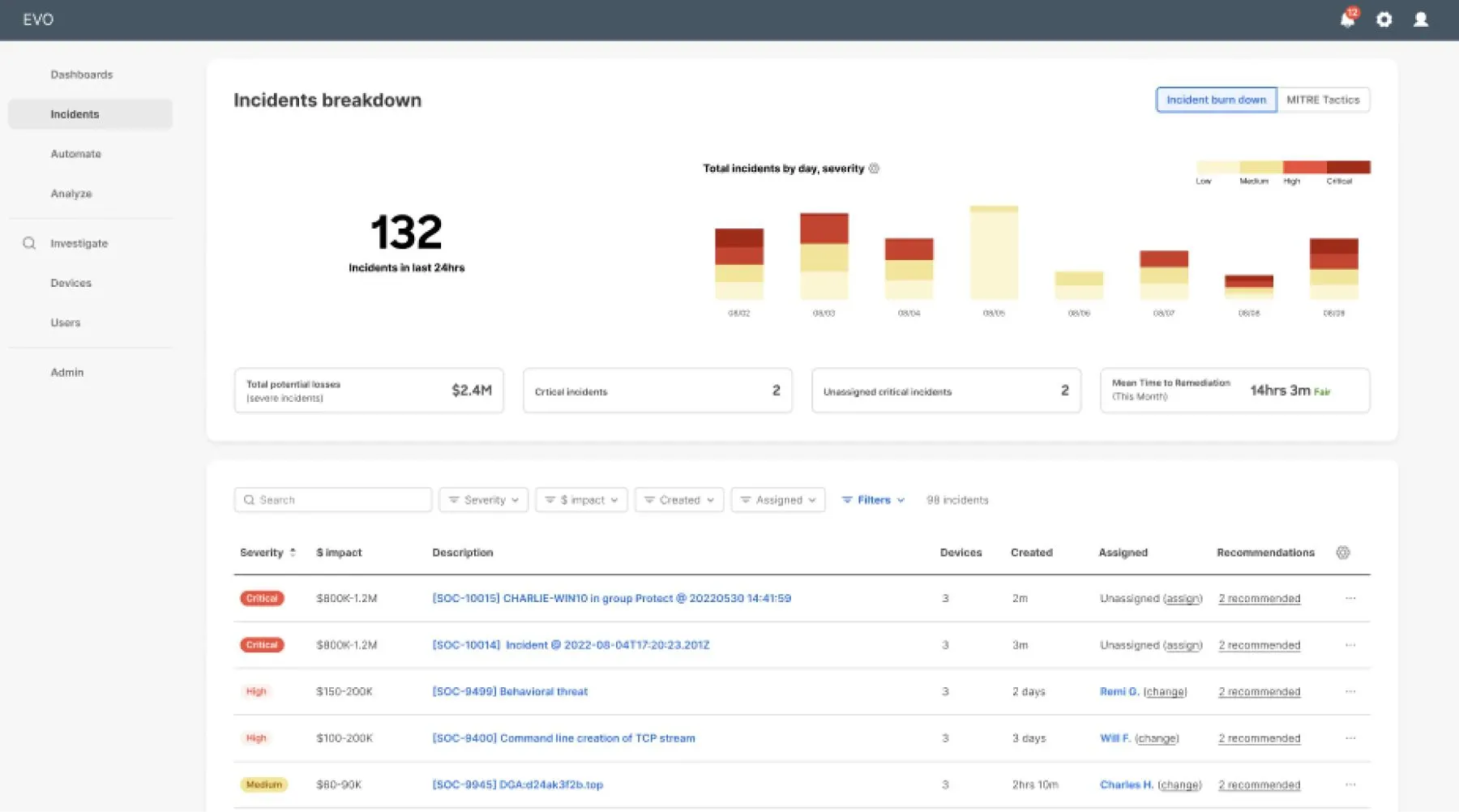Open Analyze in sidebar
The width and height of the screenshot is (1459, 812).
[x=71, y=194]
